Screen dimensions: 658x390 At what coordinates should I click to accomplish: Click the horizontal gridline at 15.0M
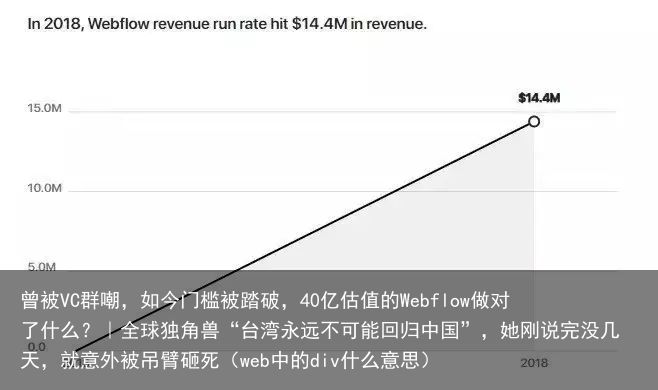coord(342,112)
